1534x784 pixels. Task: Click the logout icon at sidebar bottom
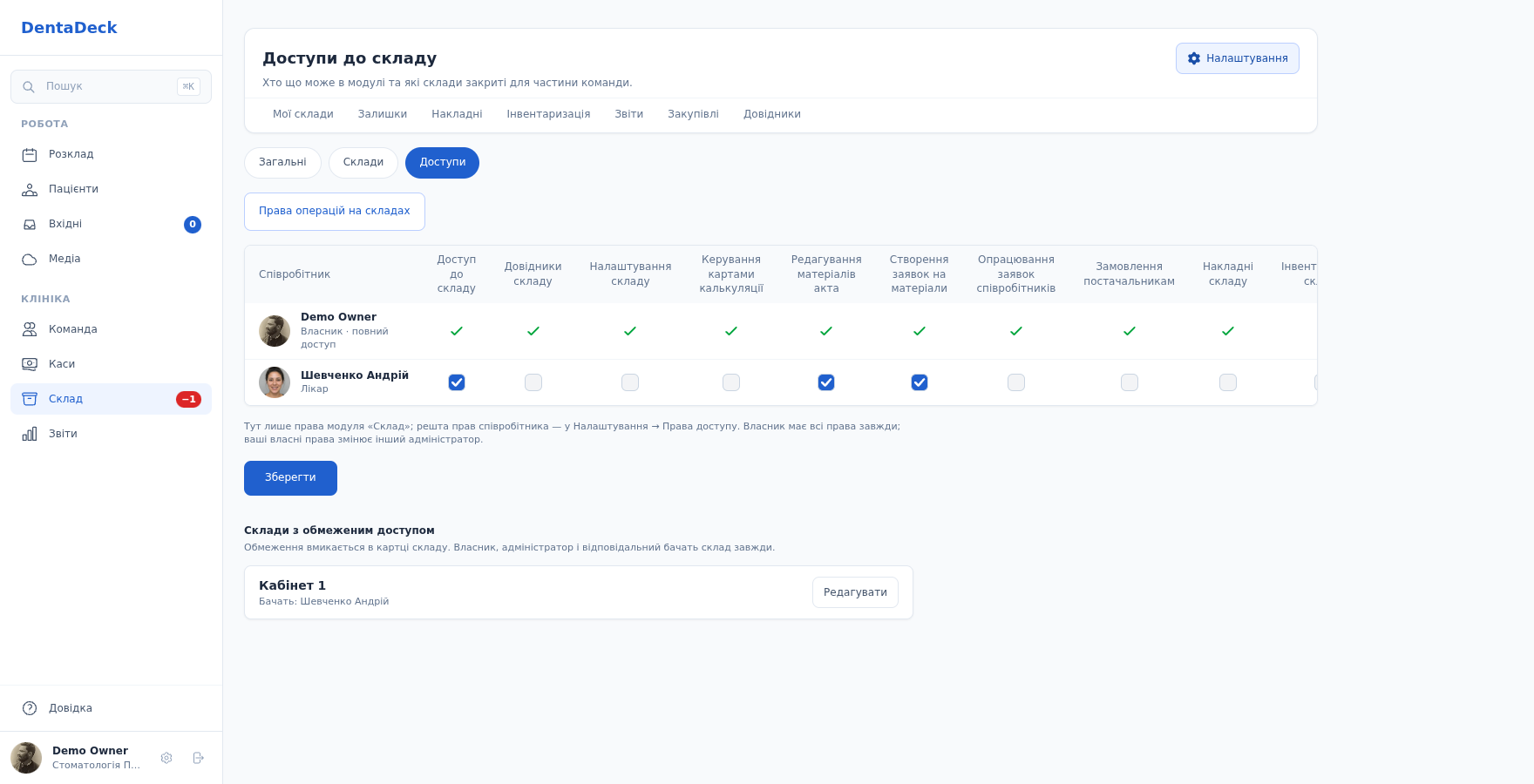[199, 758]
